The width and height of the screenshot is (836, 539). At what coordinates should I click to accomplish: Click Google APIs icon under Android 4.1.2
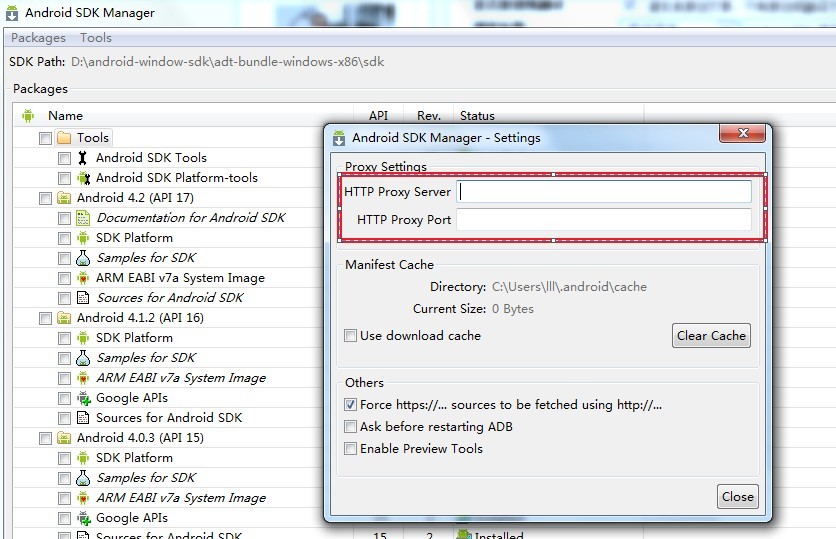(84, 398)
